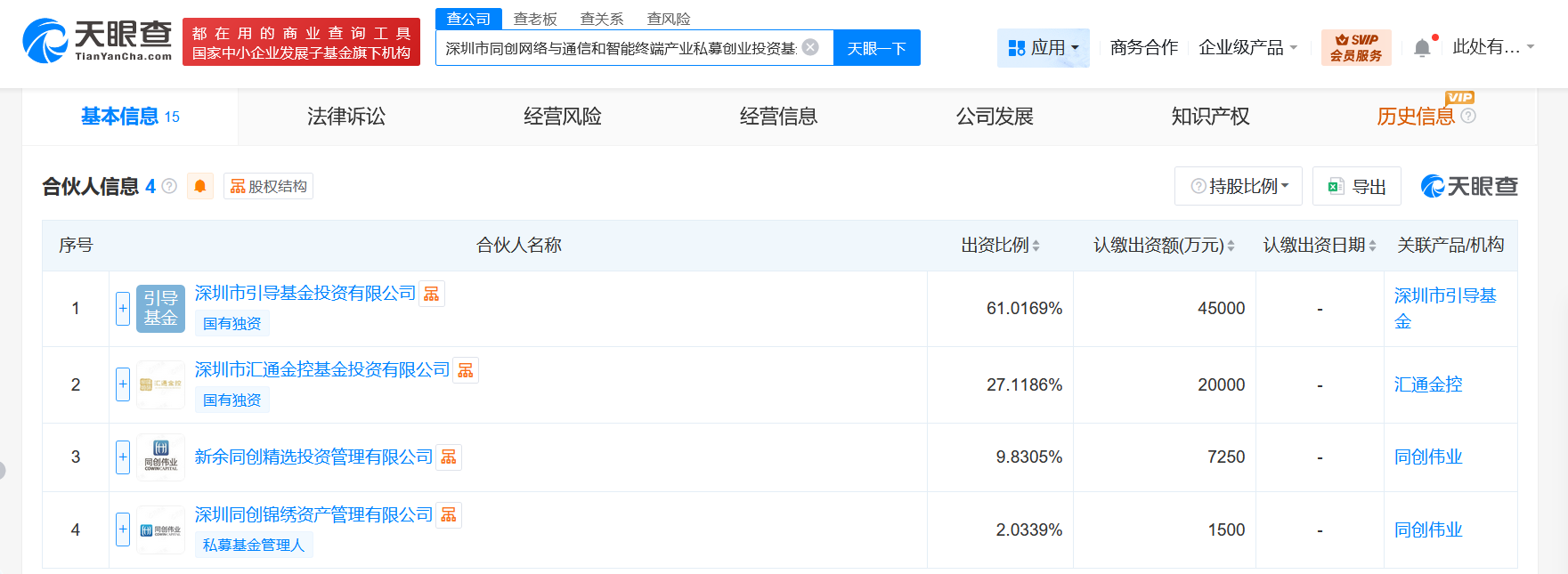Open the notification bell in header
The height and width of the screenshot is (574, 1568).
coord(1423,48)
